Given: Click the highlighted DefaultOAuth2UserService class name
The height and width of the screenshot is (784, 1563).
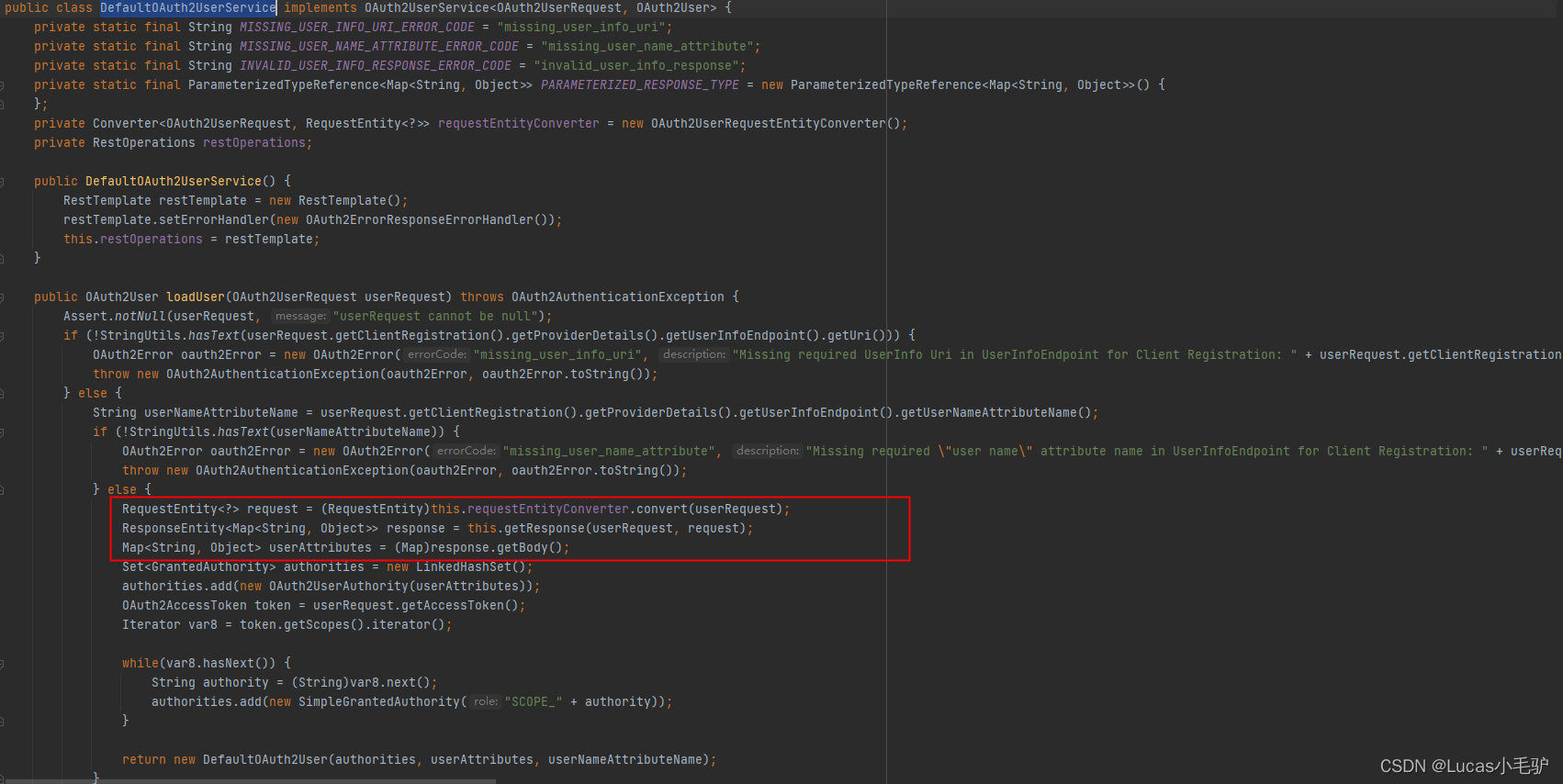Looking at the screenshot, I should [188, 7].
